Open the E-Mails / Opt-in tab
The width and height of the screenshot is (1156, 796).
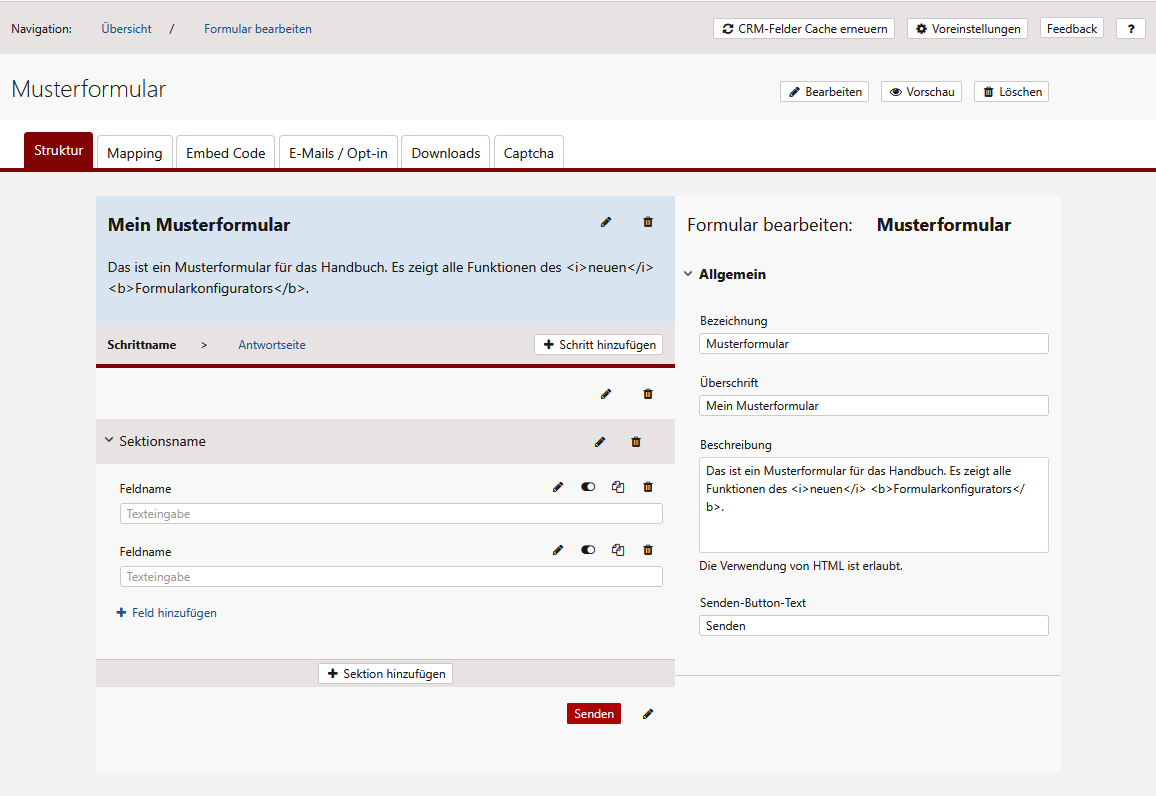point(338,153)
